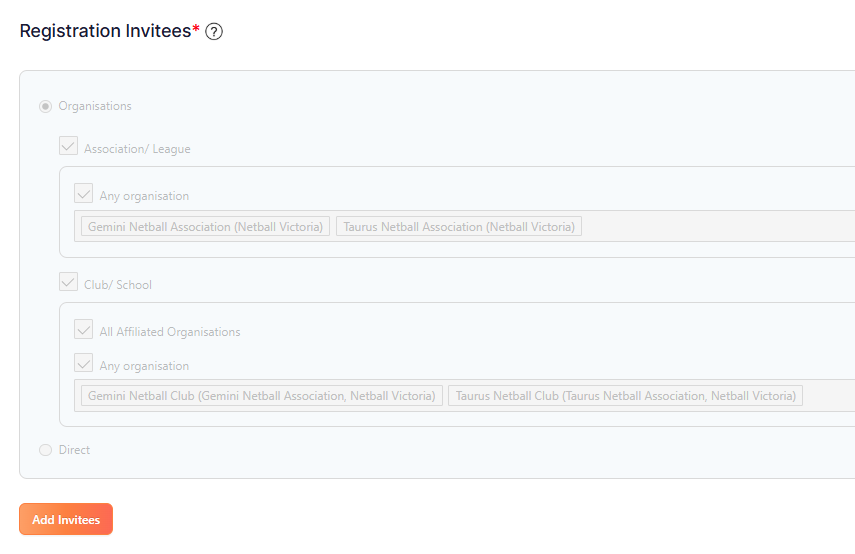Toggle the All Affiliated Organisations checkbox
This screenshot has height=554, width=855.
pos(84,329)
